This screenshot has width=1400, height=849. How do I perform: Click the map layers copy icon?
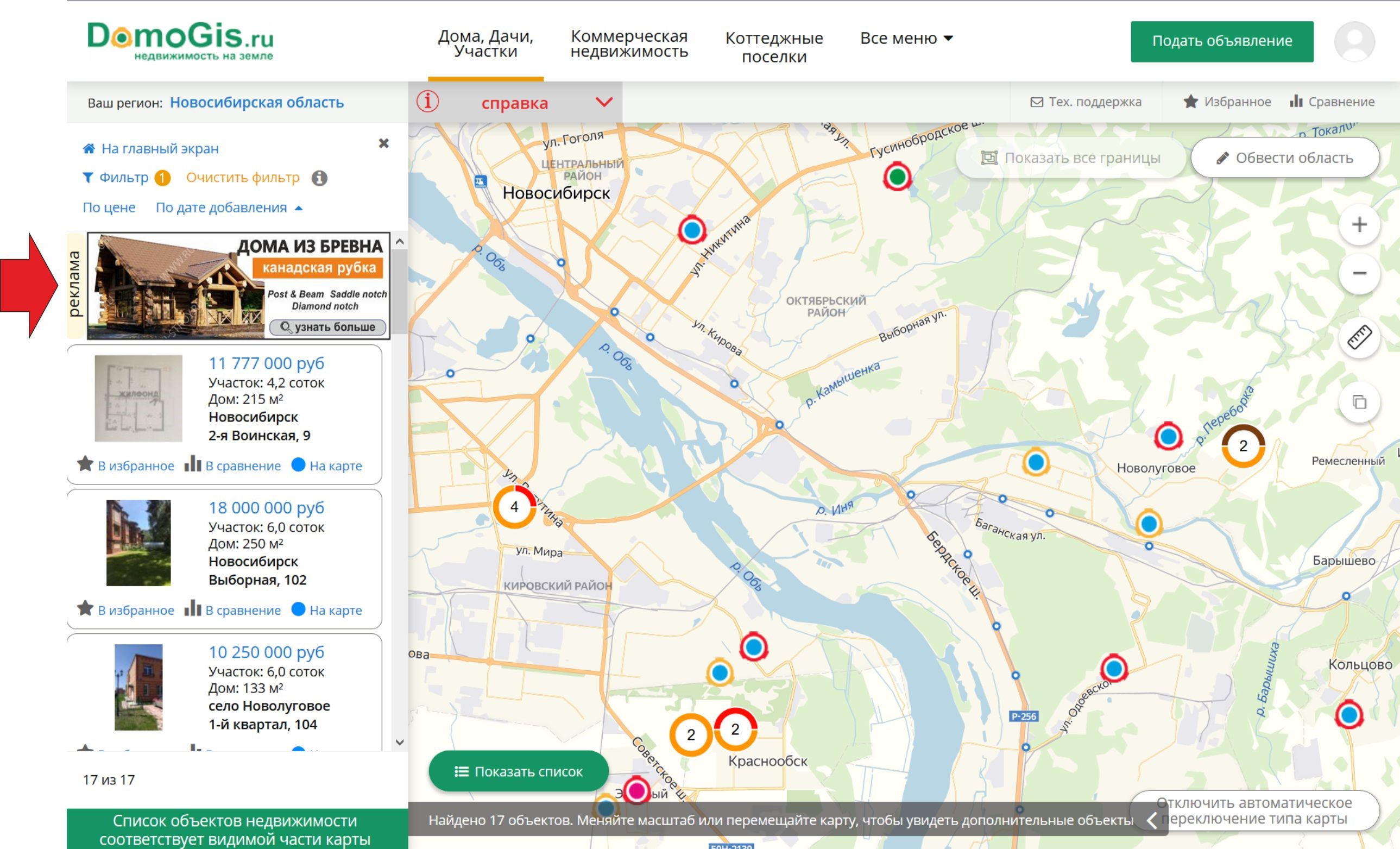click(x=1359, y=403)
